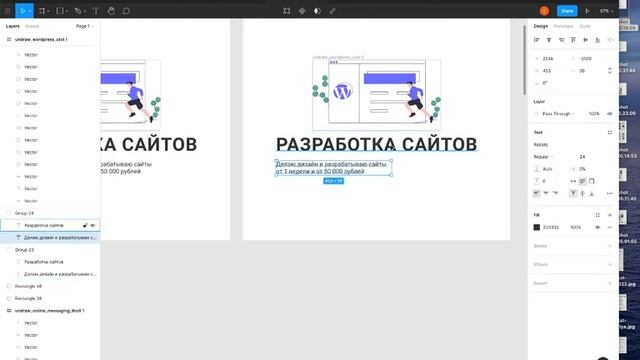Align selection to horizontal centers
The image size is (640, 360).
(549, 40)
